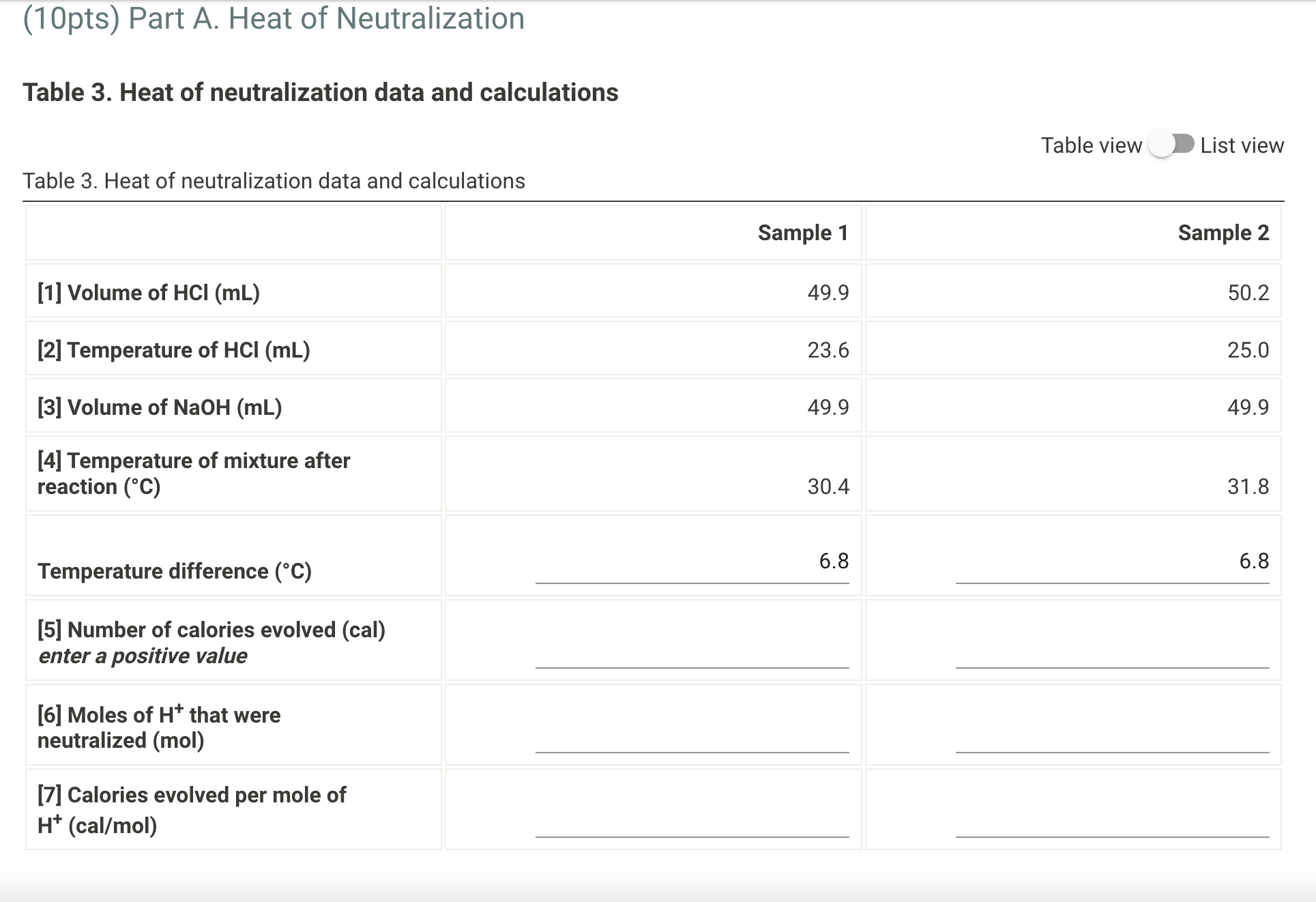Click the Table 3 caption text
Viewport: 1316px width, 902px height.
tap(274, 181)
